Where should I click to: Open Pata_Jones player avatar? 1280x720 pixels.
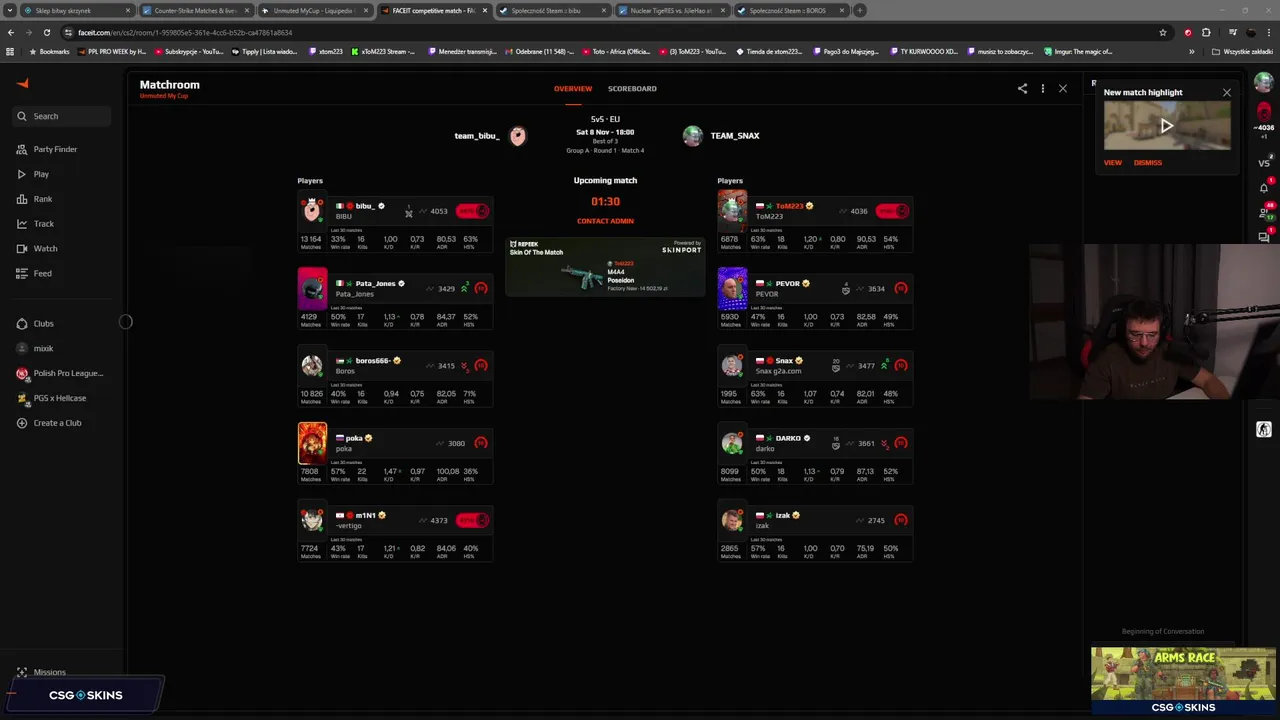pos(312,288)
